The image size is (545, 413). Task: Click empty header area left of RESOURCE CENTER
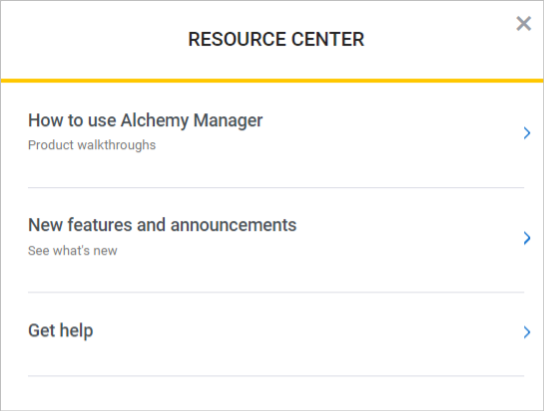click(94, 39)
